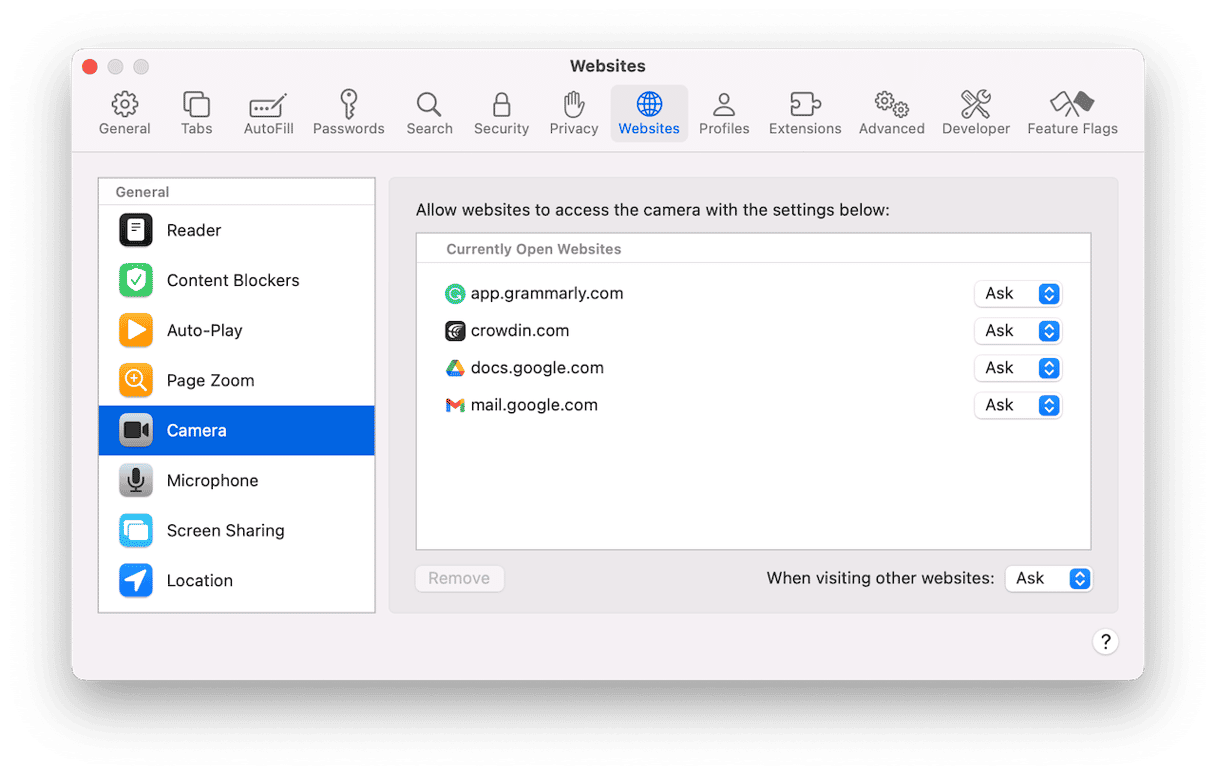Open camera dropdown for app.grammarly.com
The width and height of the screenshot is (1216, 775).
pyautogui.click(x=1017, y=294)
